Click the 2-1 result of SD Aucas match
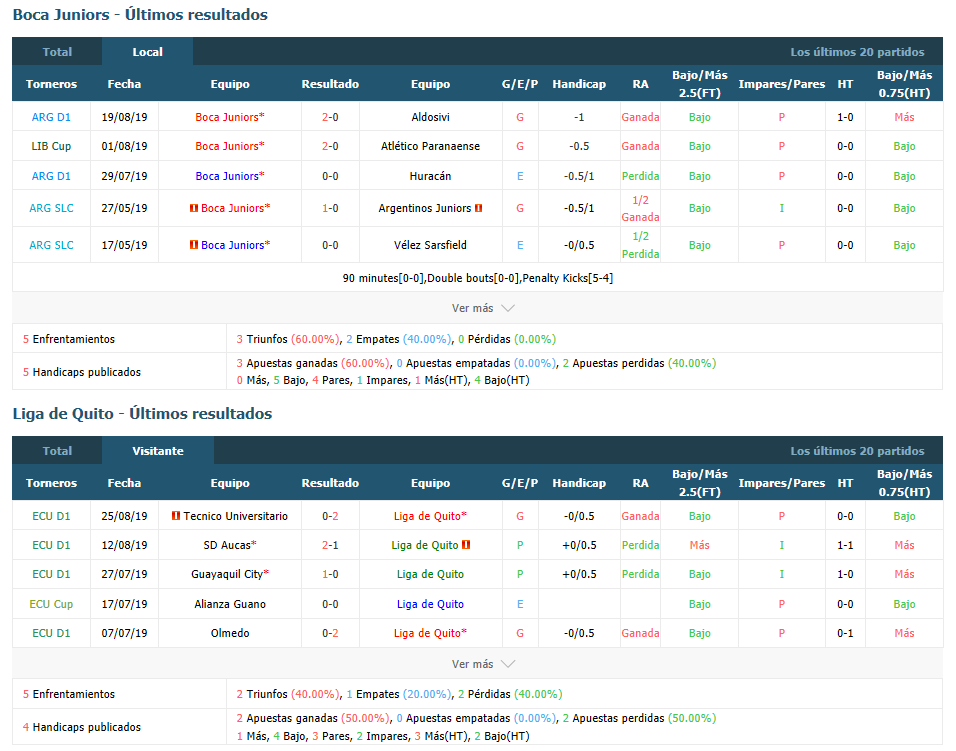Viewport: 956px width, 751px height. (x=330, y=546)
